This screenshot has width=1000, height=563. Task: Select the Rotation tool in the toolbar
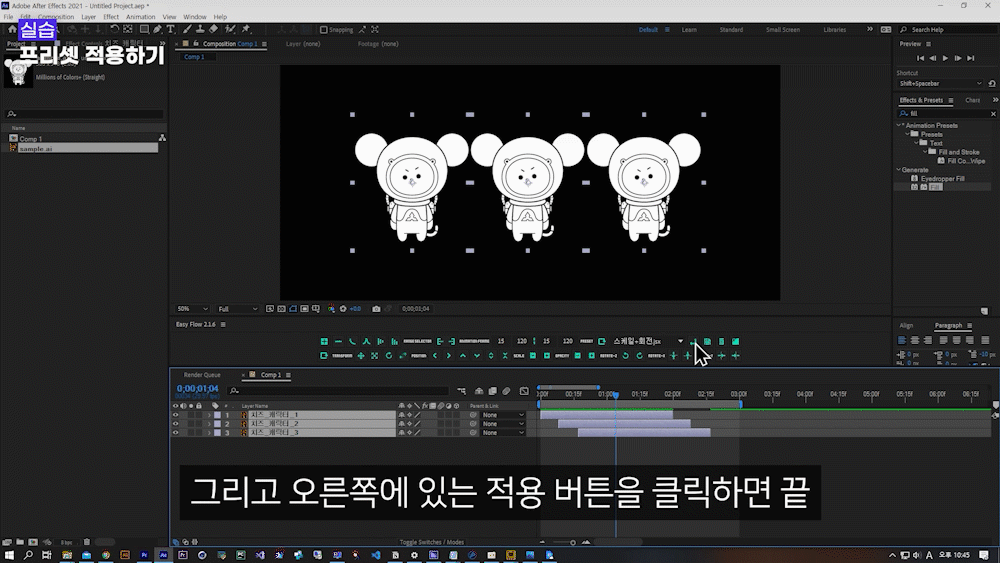114,29
